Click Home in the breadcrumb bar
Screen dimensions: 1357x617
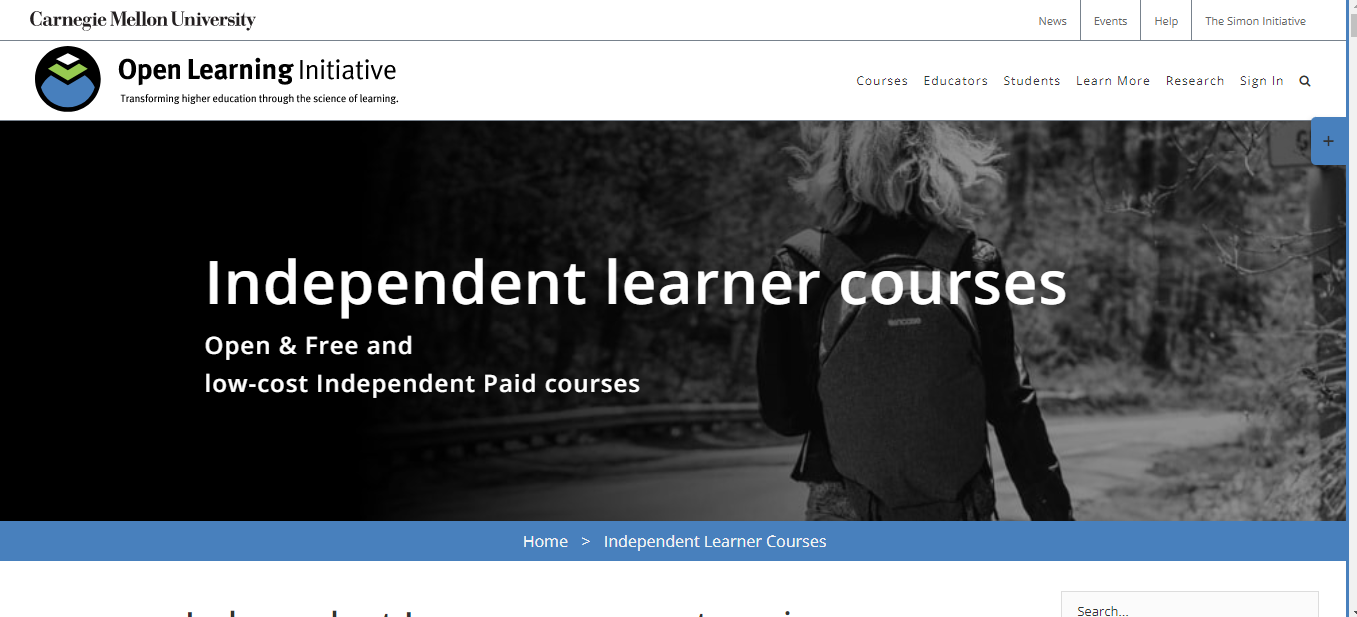click(x=545, y=541)
